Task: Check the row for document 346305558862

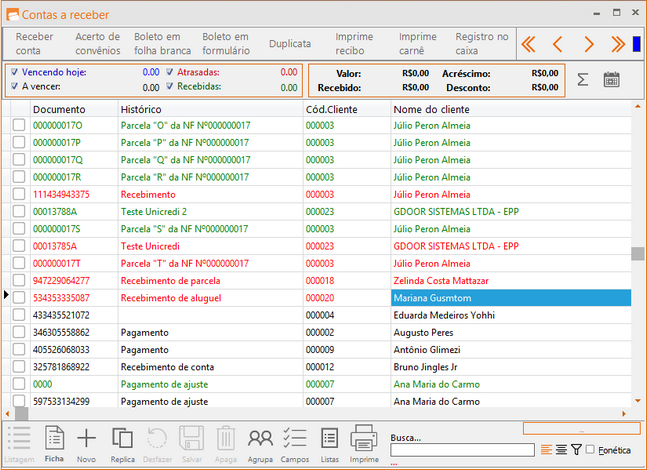Action: (x=19, y=332)
